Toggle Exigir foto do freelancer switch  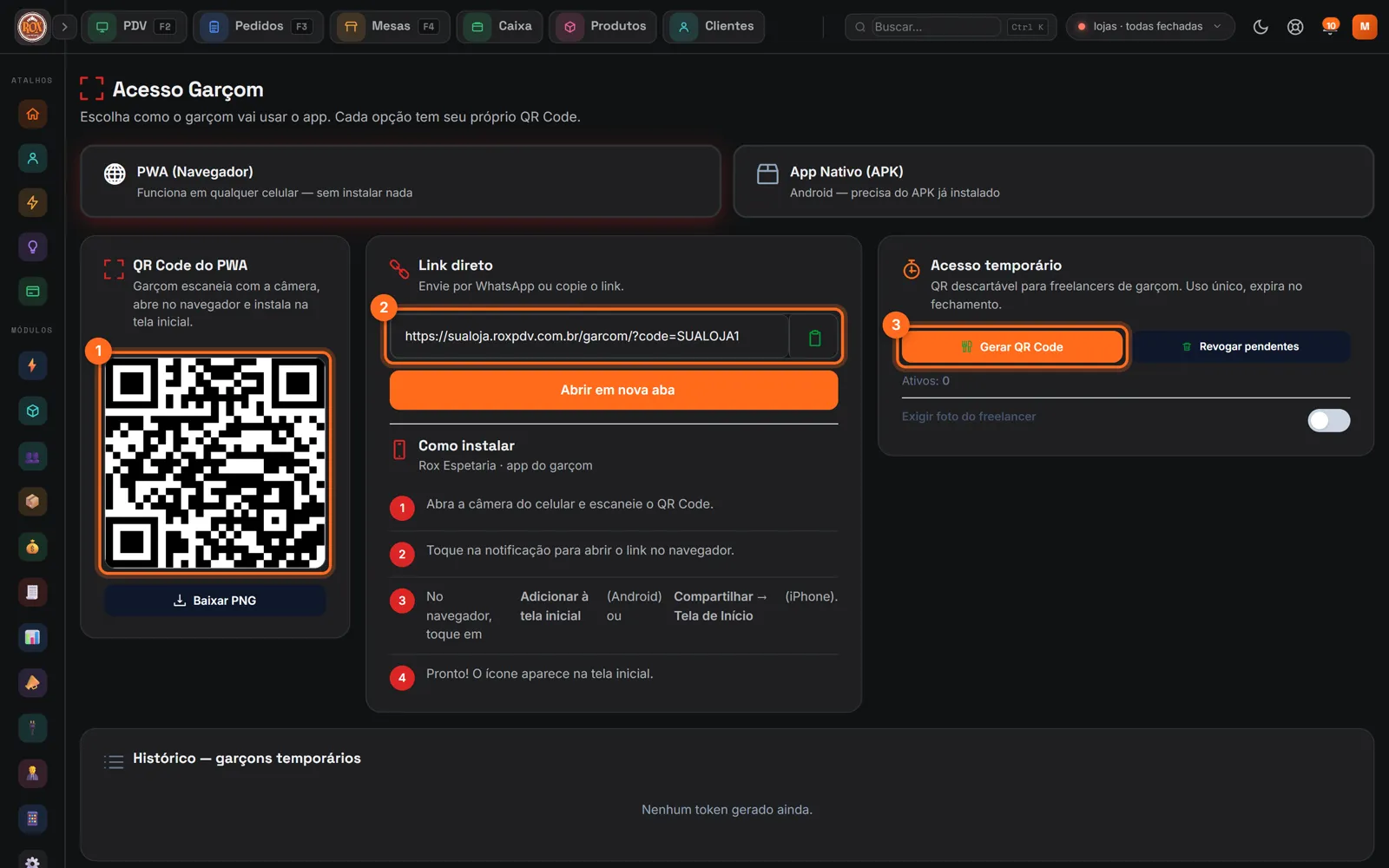tap(1328, 420)
